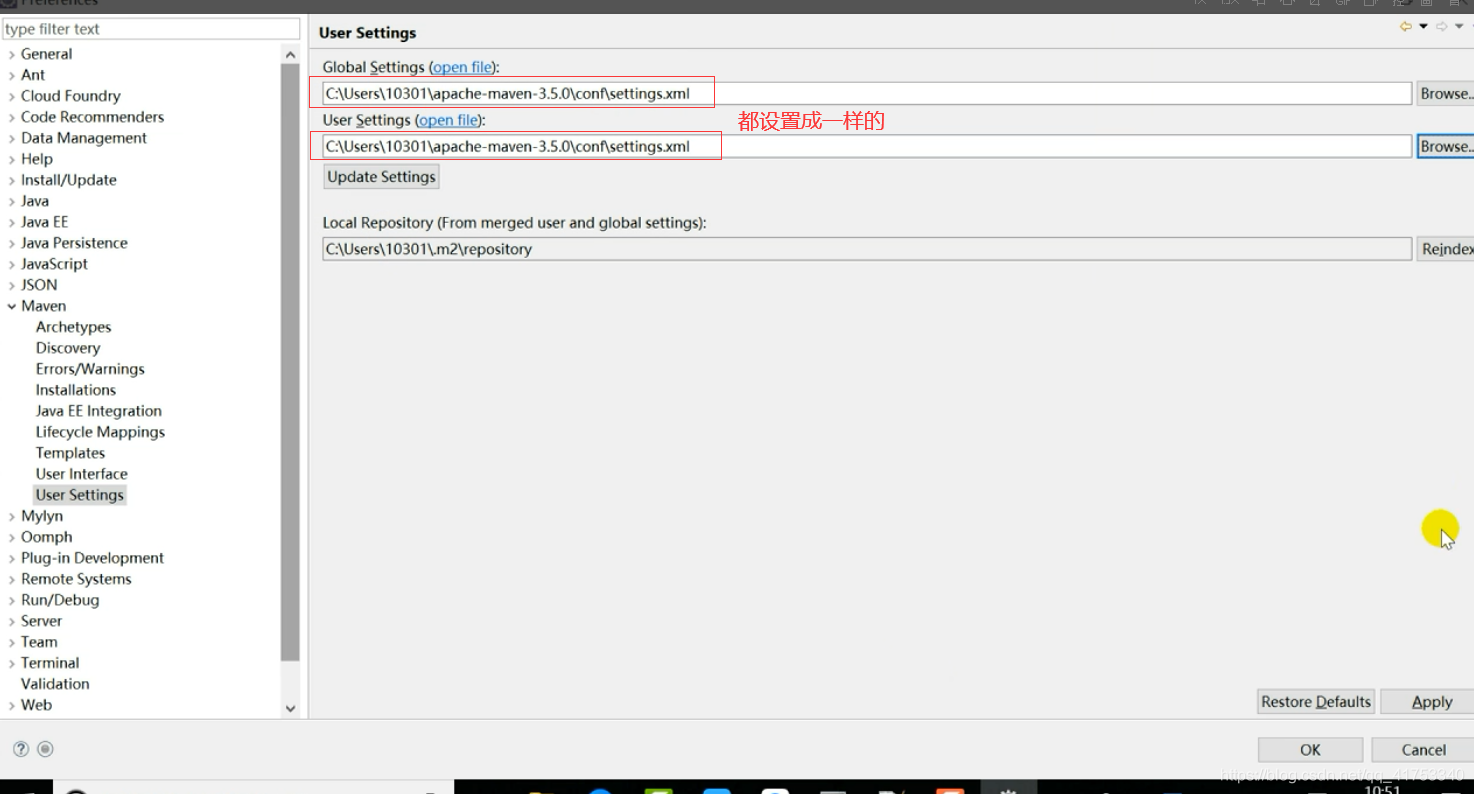Expand the Cloud Foundry node arrow
This screenshot has height=794, width=1474.
click(x=12, y=96)
